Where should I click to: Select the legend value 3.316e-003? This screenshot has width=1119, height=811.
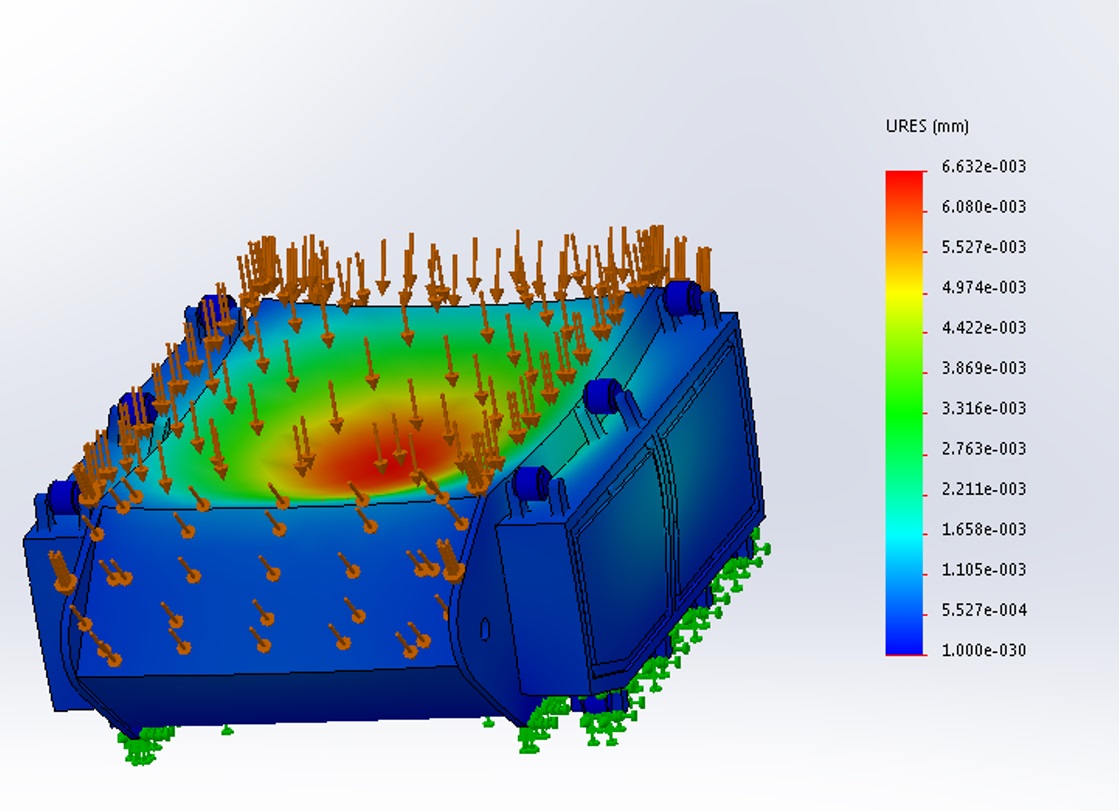(x=983, y=408)
